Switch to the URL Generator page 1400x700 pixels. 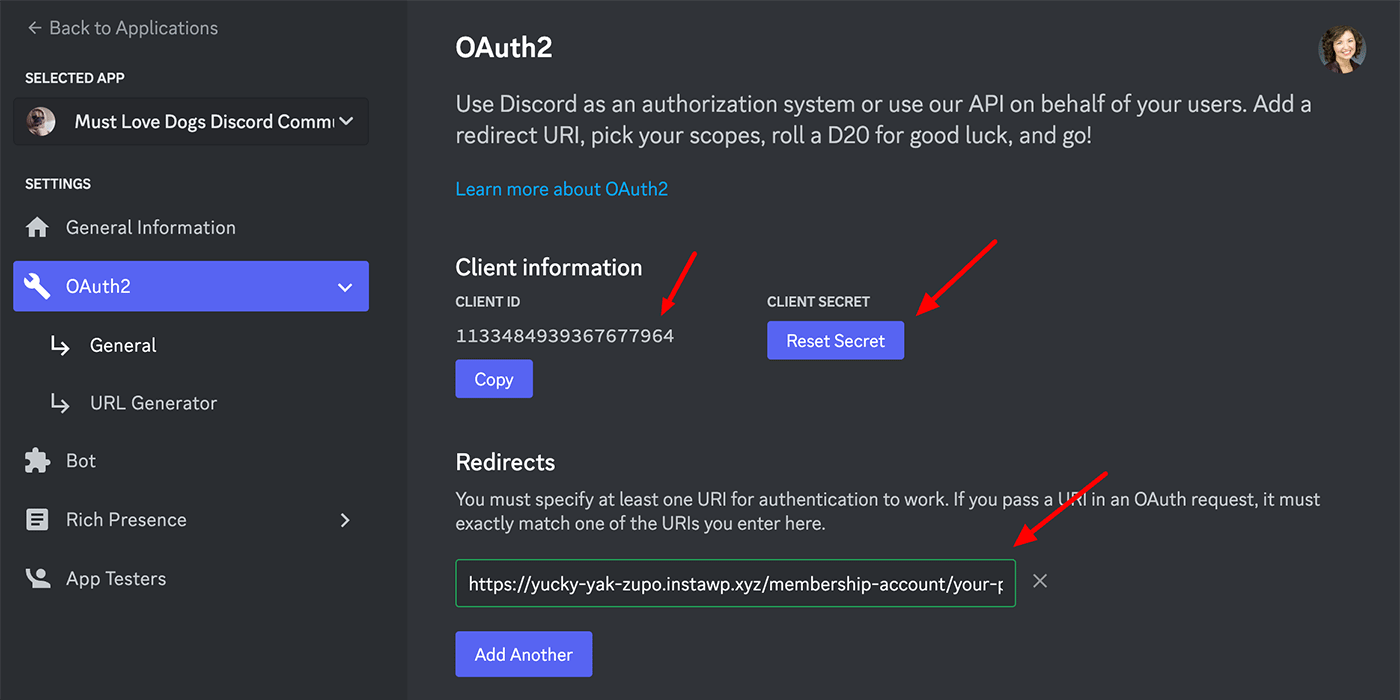coord(153,402)
